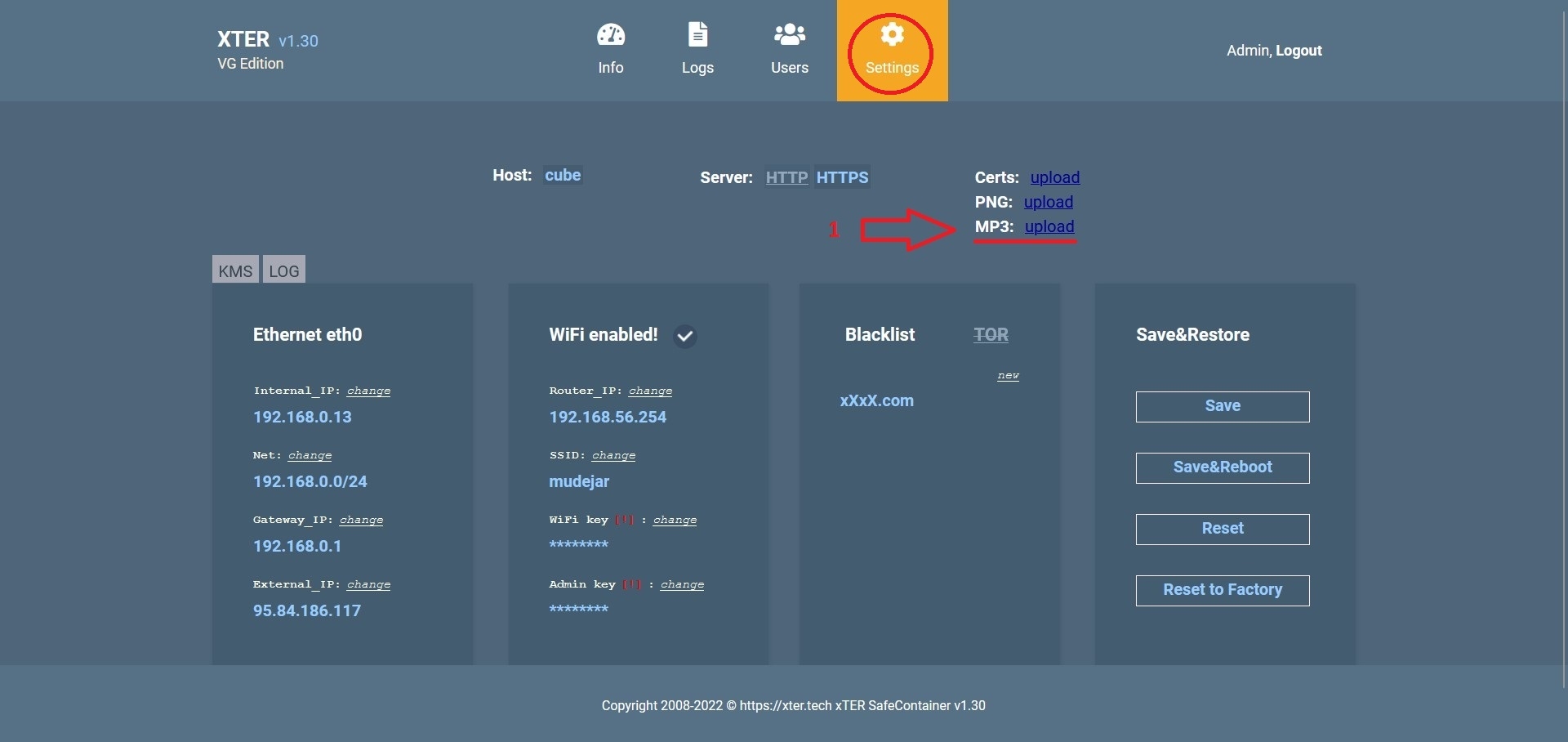Click the cube host name field

coord(563,176)
